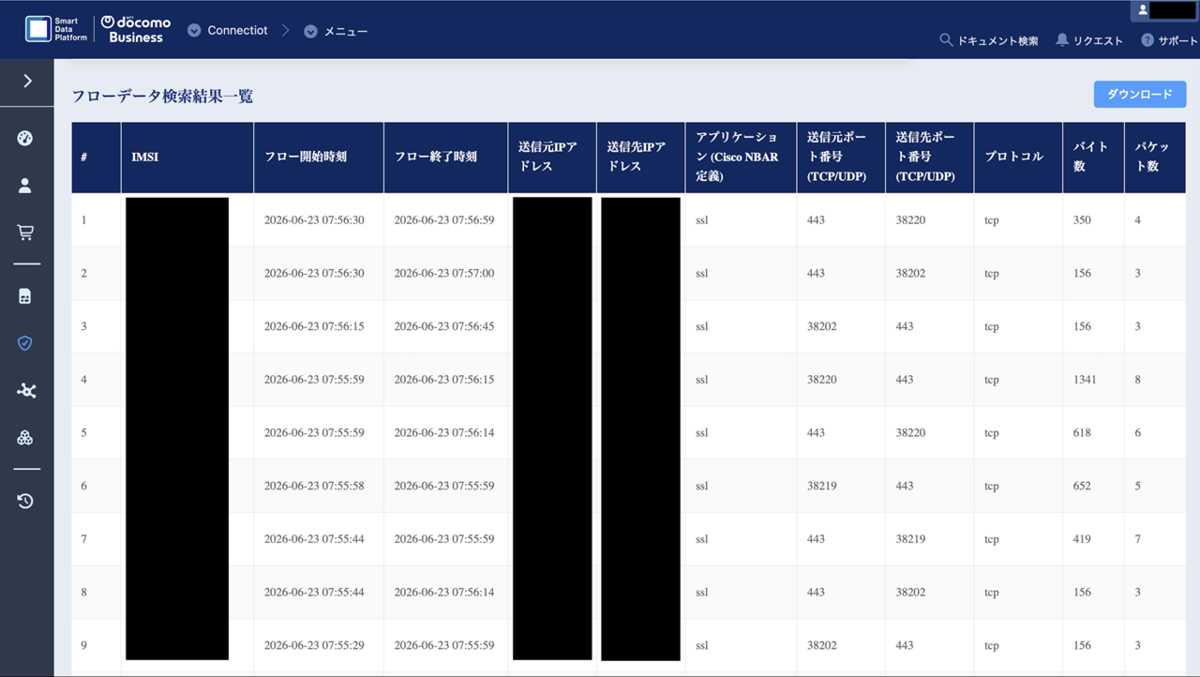Select start time 2026-06-23 07:56:15
The height and width of the screenshot is (677, 1200).
(314, 326)
